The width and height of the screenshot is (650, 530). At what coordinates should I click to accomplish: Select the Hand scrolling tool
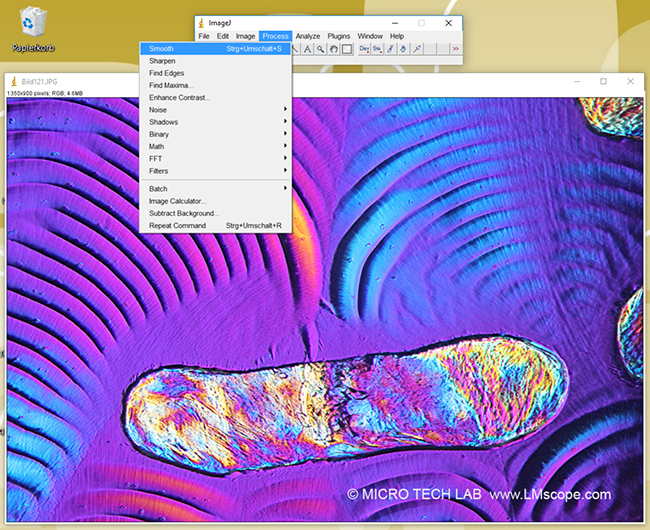tap(333, 48)
